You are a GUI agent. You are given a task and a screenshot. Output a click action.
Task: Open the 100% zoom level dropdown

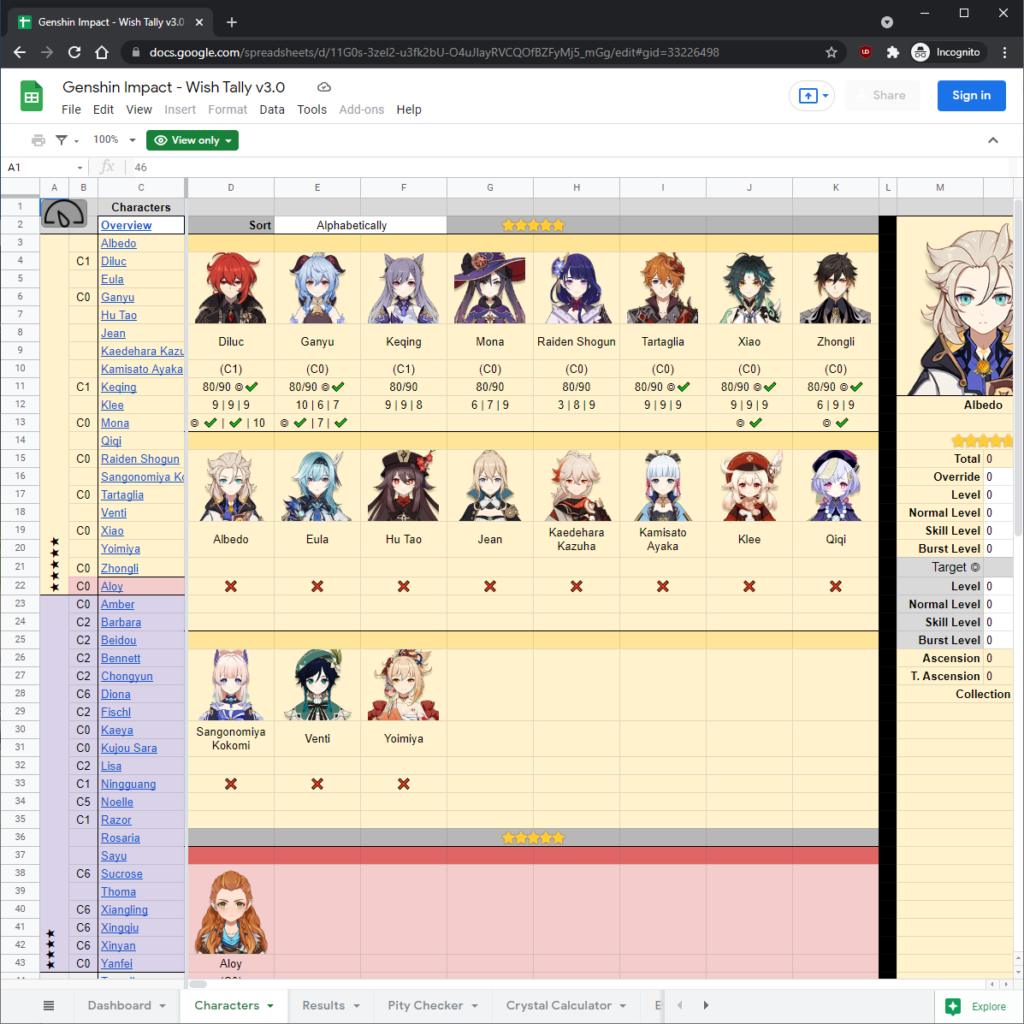pyautogui.click(x=106, y=140)
